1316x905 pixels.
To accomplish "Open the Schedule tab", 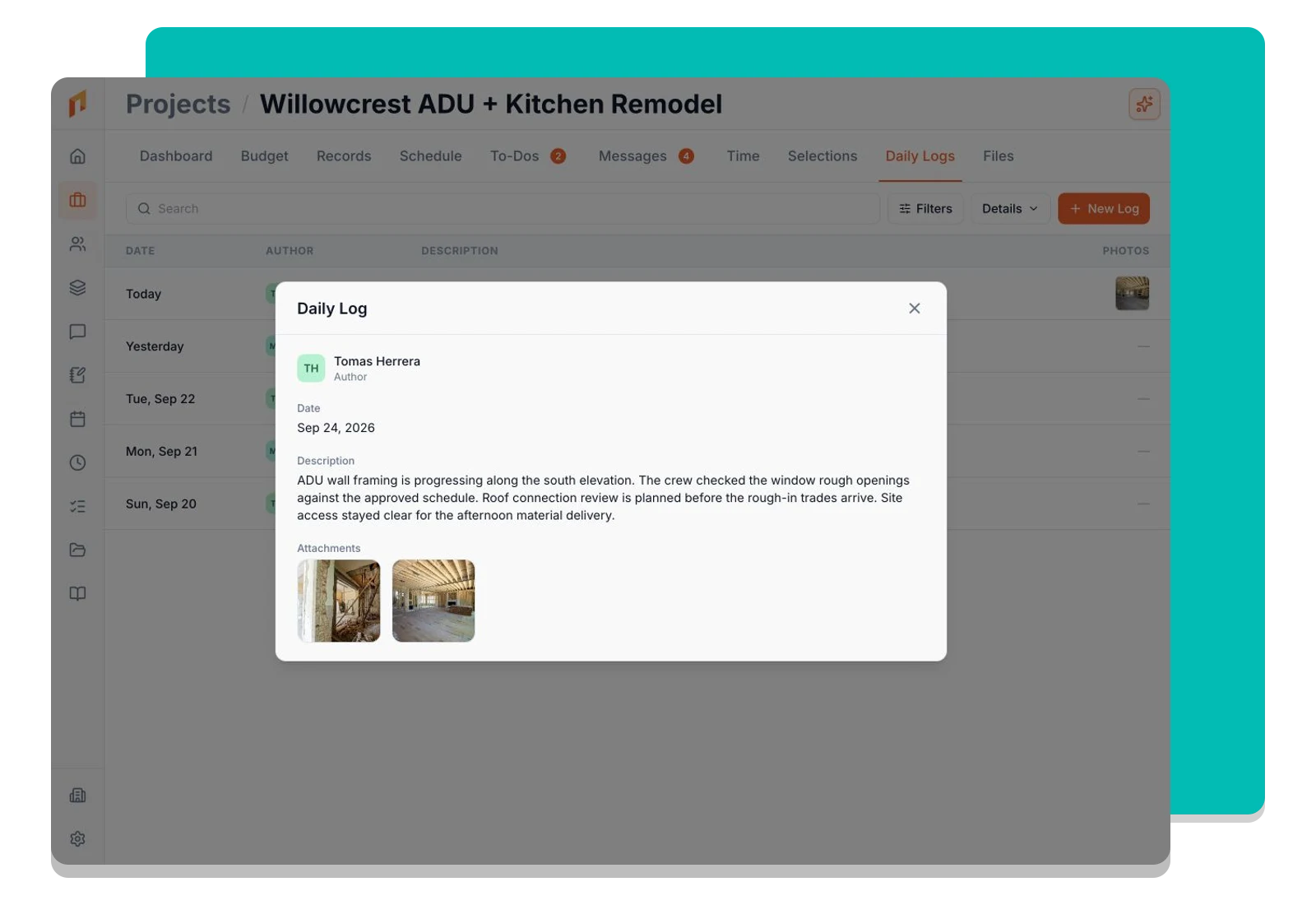I will click(430, 156).
